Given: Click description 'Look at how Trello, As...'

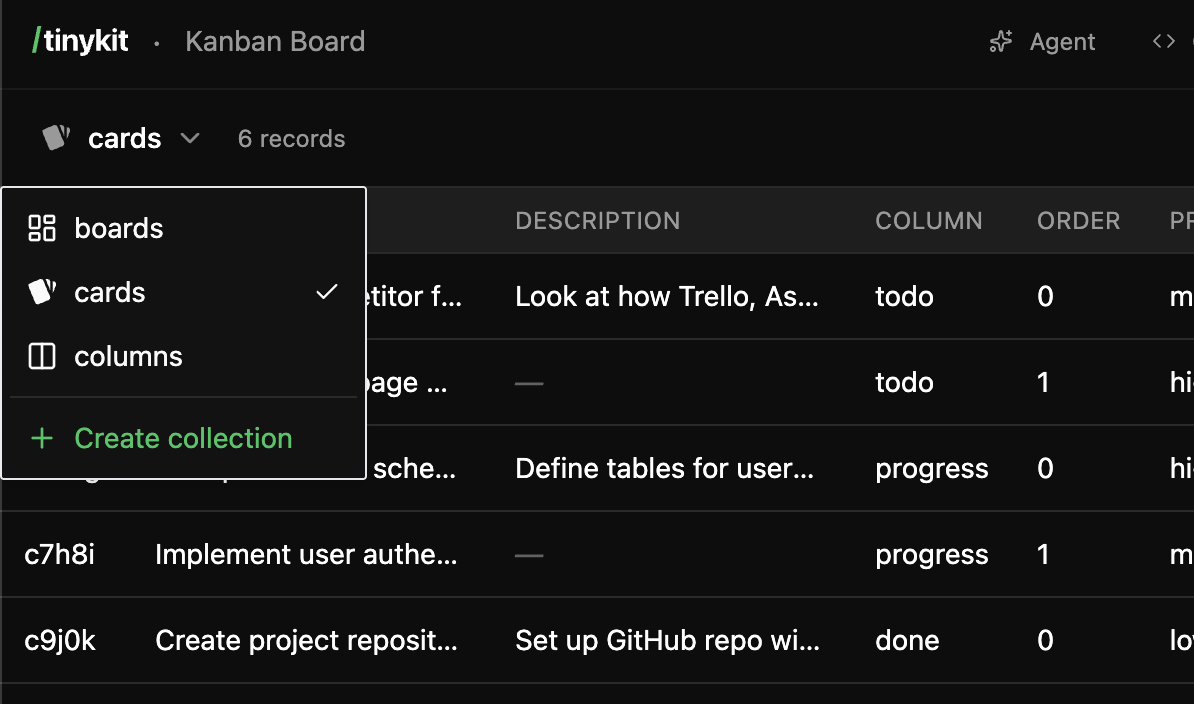Looking at the screenshot, I should [667, 296].
